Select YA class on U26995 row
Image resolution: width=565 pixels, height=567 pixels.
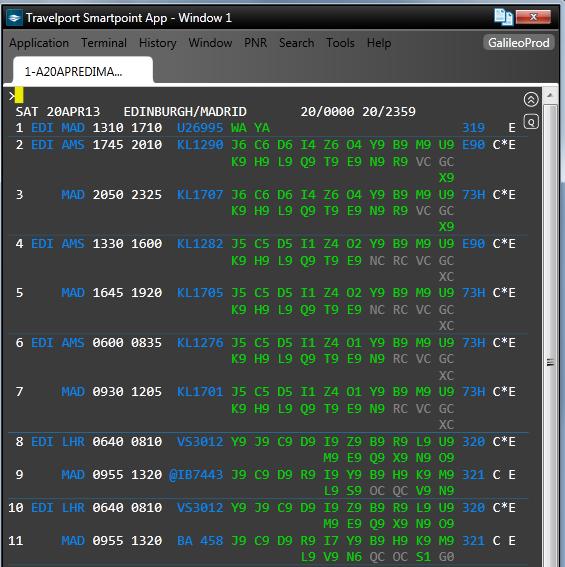(x=262, y=128)
